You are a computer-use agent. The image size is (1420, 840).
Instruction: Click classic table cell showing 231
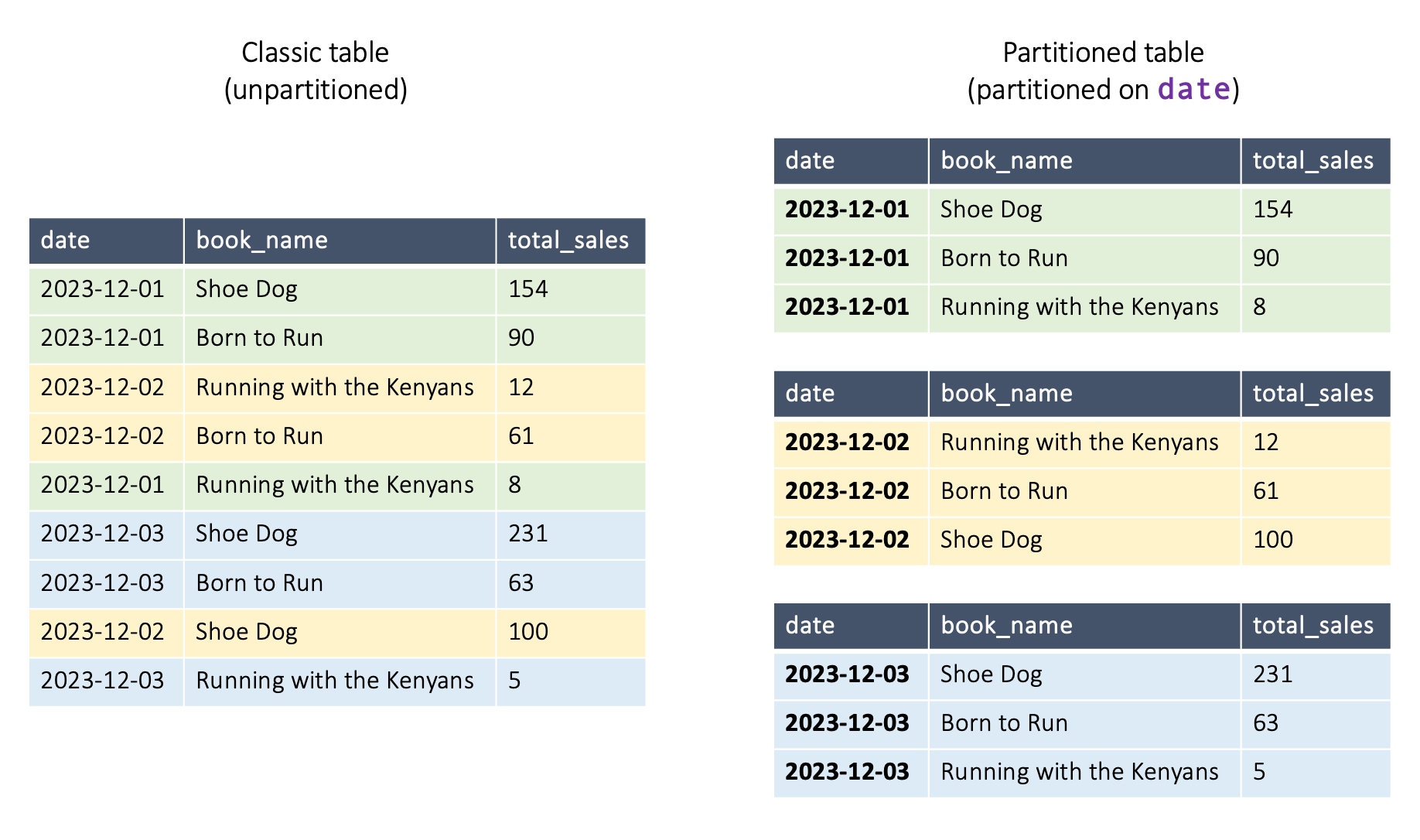pos(571,534)
